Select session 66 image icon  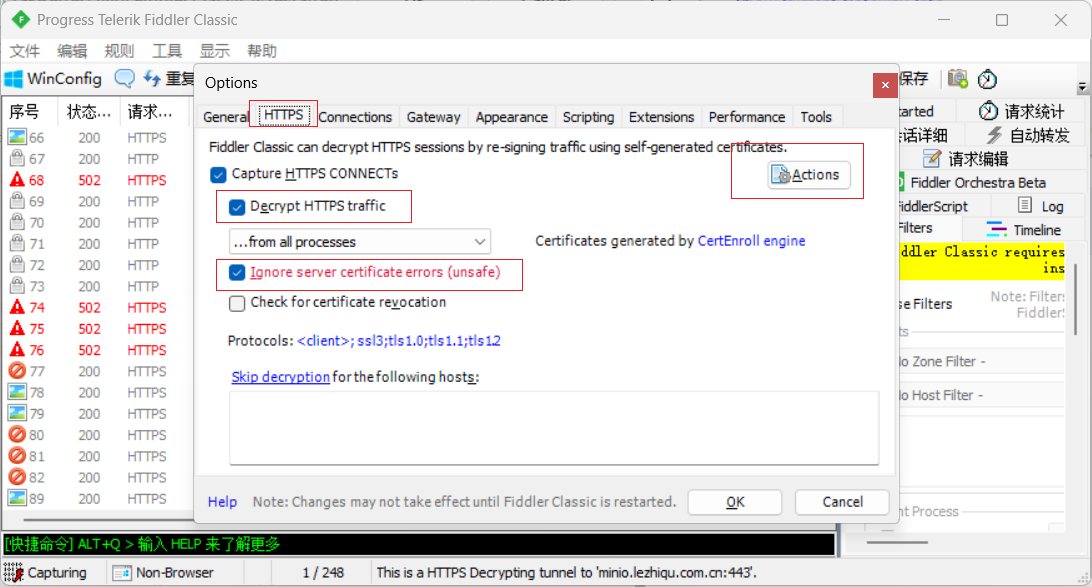pyautogui.click(x=17, y=137)
